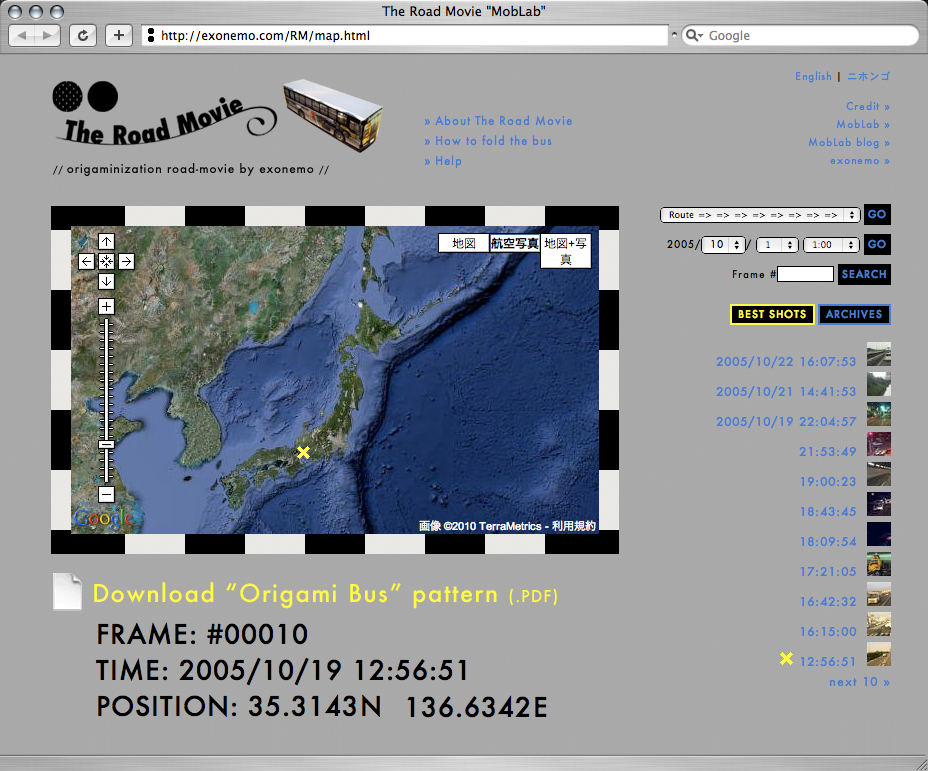Click The Road Movie logo
The image size is (928, 771).
click(x=166, y=114)
